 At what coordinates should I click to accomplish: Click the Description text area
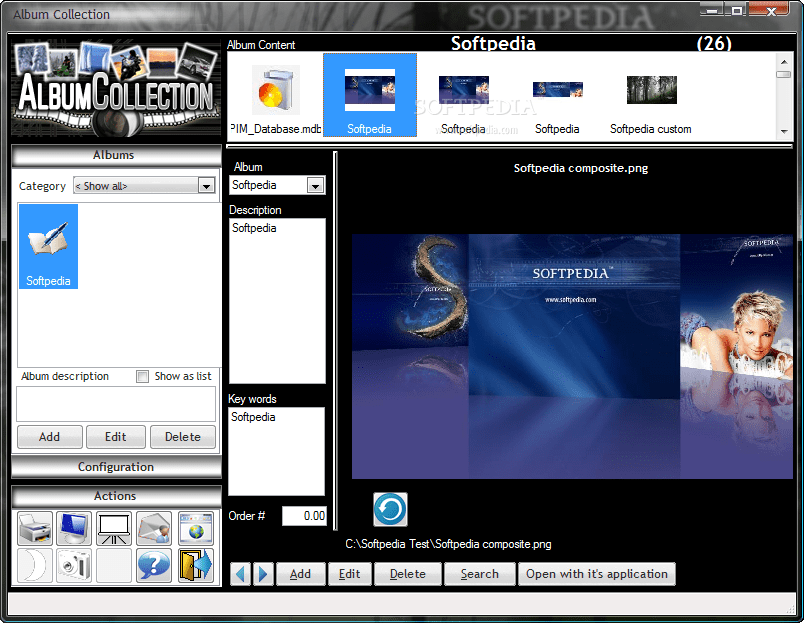[x=277, y=301]
